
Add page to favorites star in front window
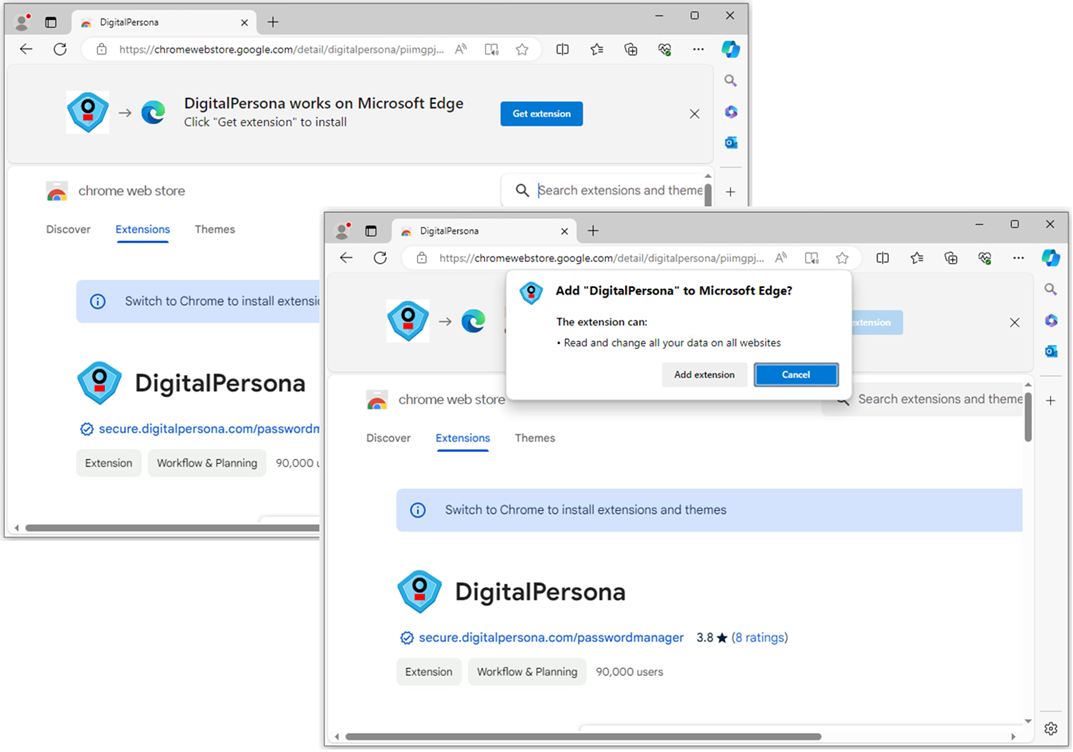point(842,258)
